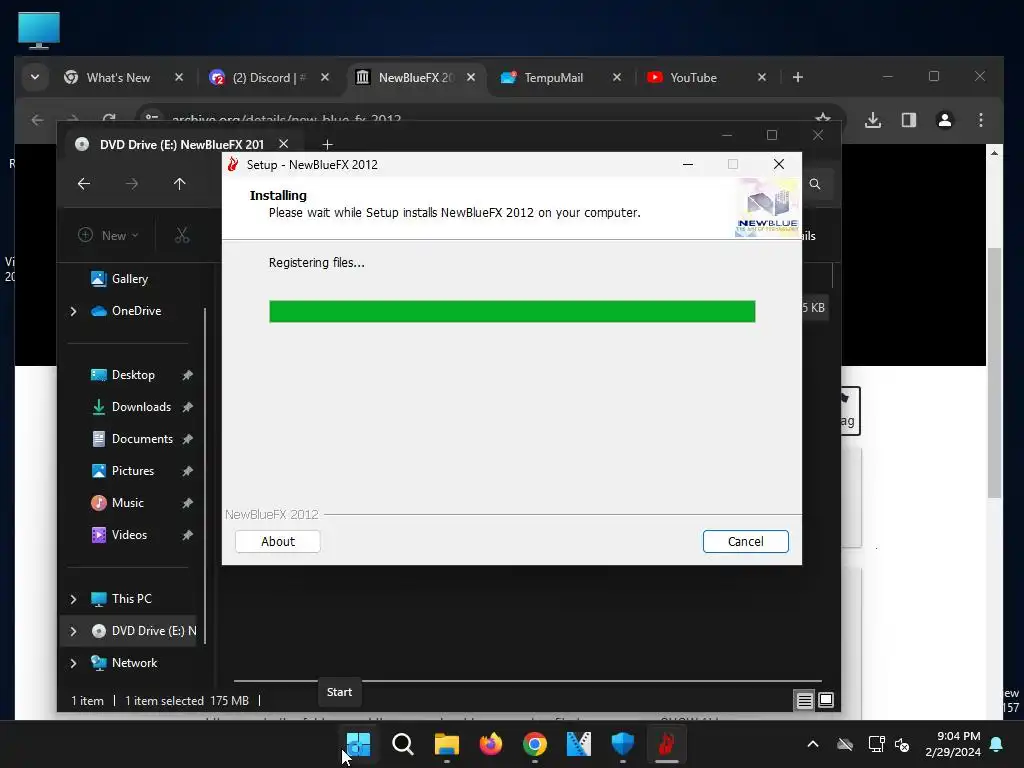Open Documents quick access folder
Screen dimensions: 1024x768
[142, 439]
